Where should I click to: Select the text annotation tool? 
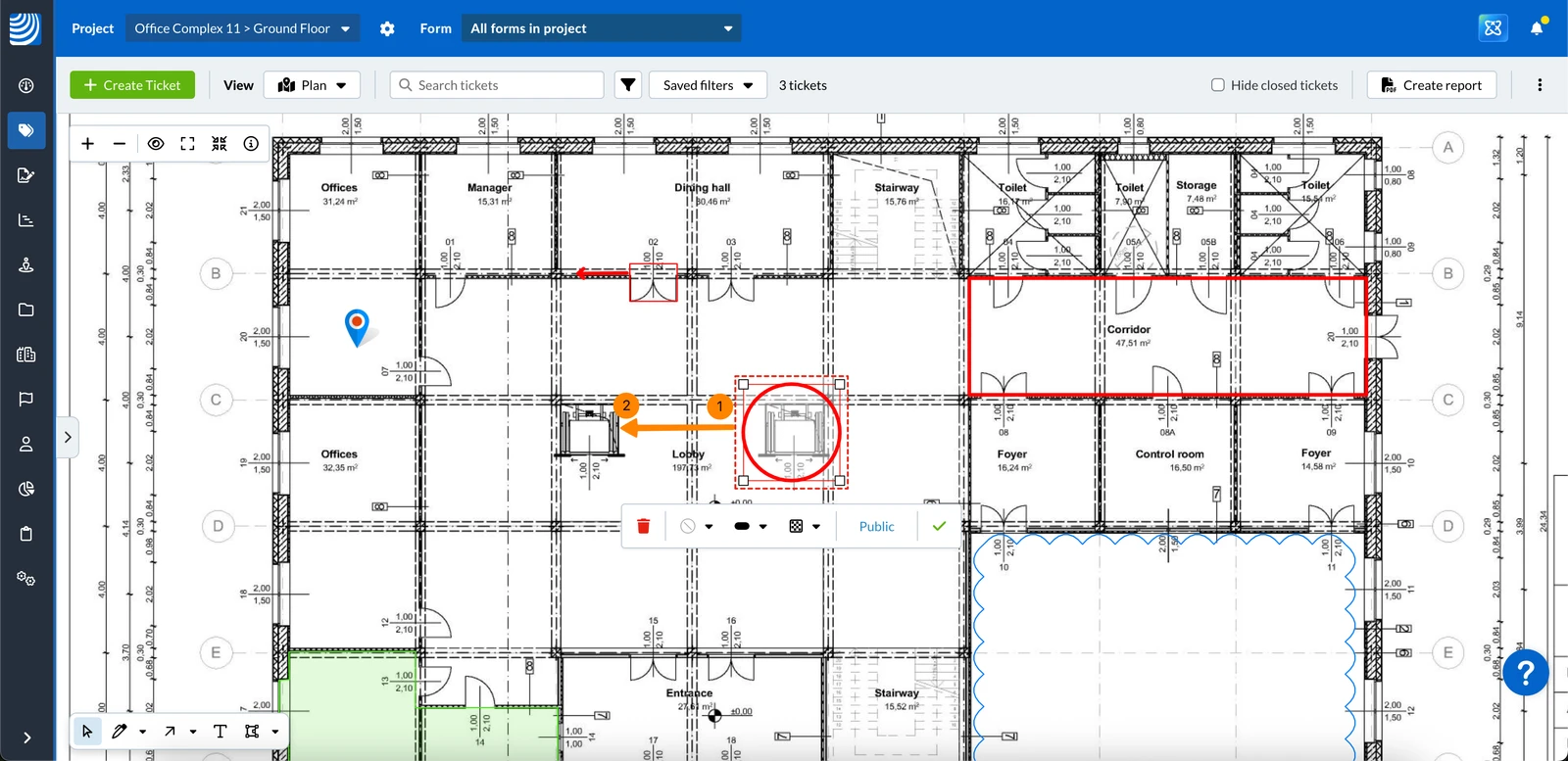pos(220,731)
